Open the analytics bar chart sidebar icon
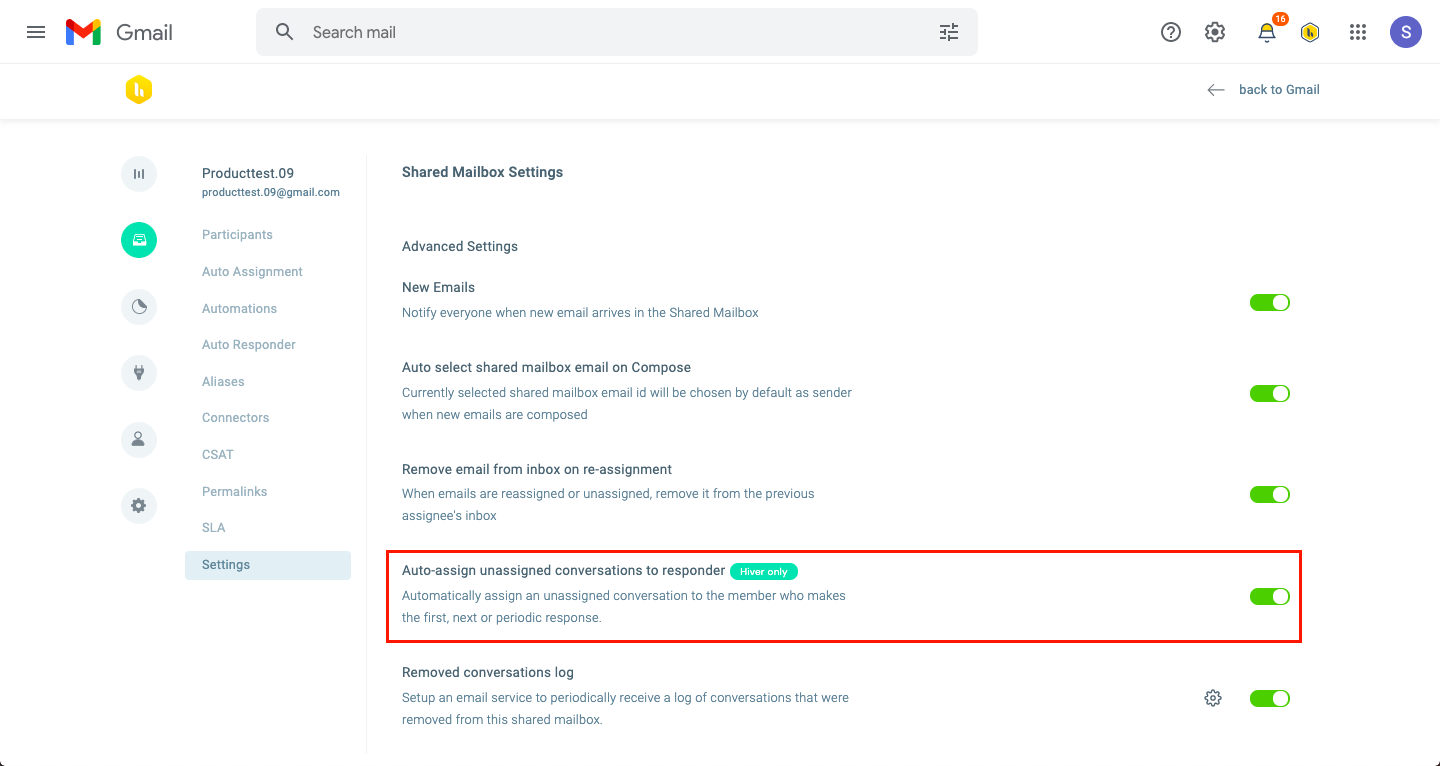Screen dimensions: 1440x766 [139, 174]
